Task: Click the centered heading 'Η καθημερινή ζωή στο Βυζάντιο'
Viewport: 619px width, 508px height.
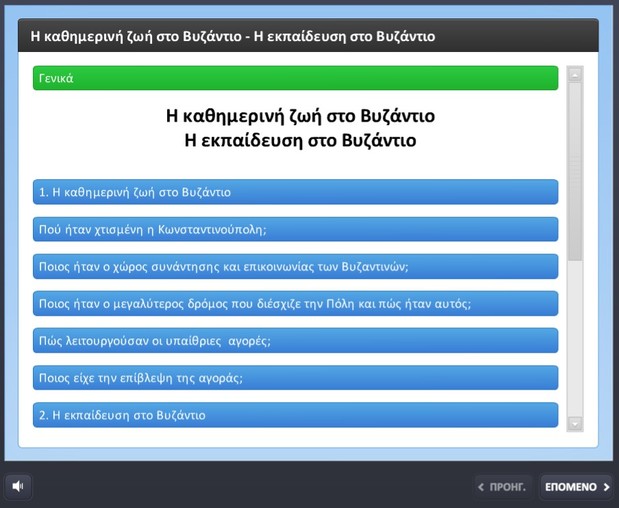Action: pos(300,116)
